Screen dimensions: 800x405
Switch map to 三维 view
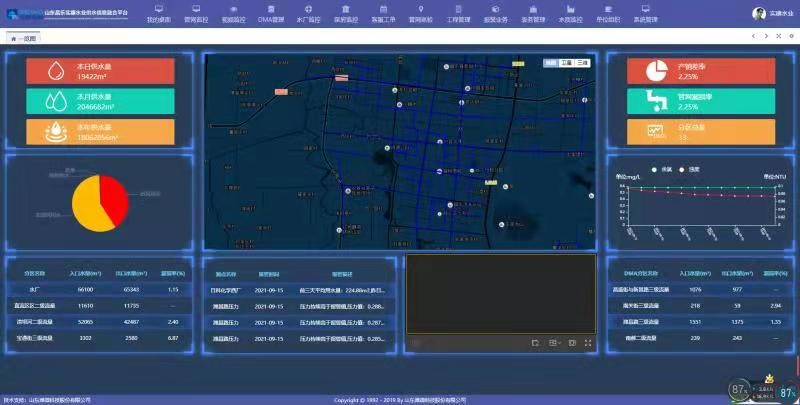[582, 63]
